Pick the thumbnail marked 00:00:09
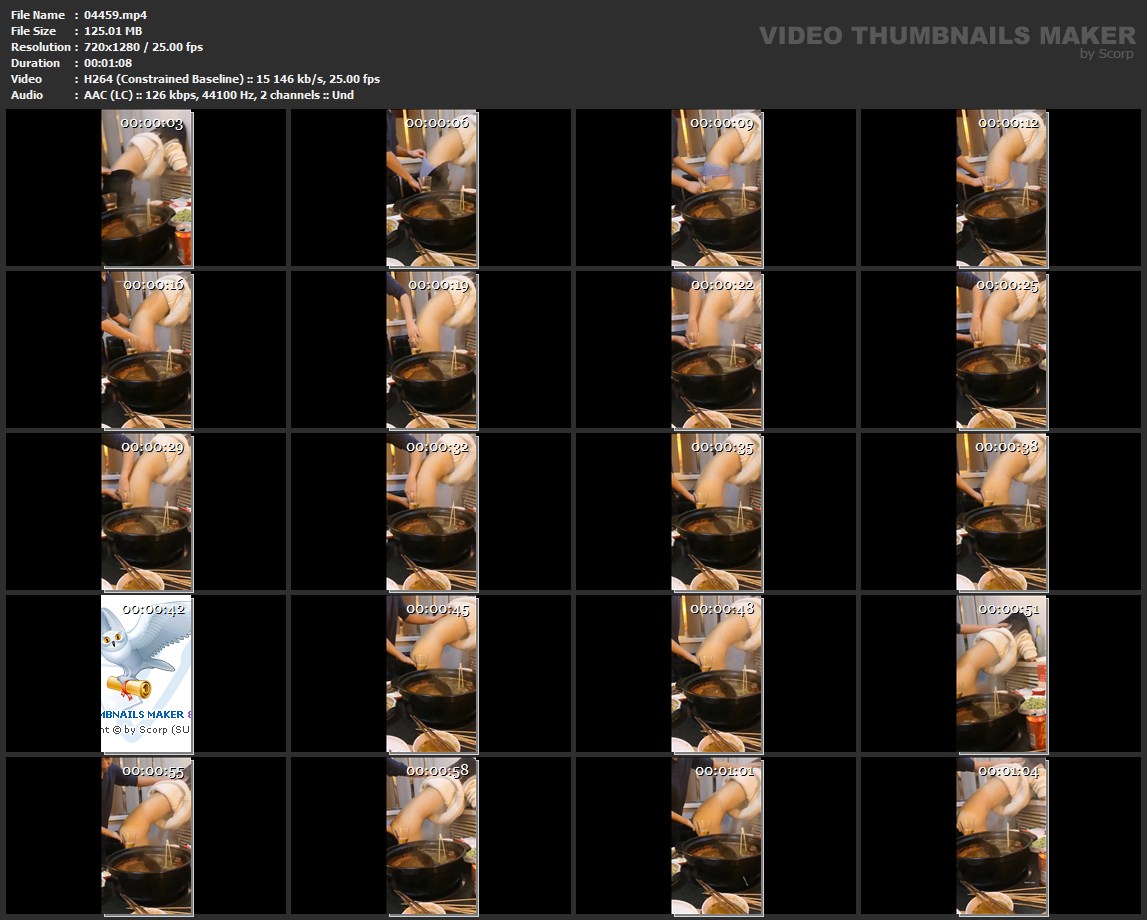Screen dimensions: 1147x920 tap(717, 188)
